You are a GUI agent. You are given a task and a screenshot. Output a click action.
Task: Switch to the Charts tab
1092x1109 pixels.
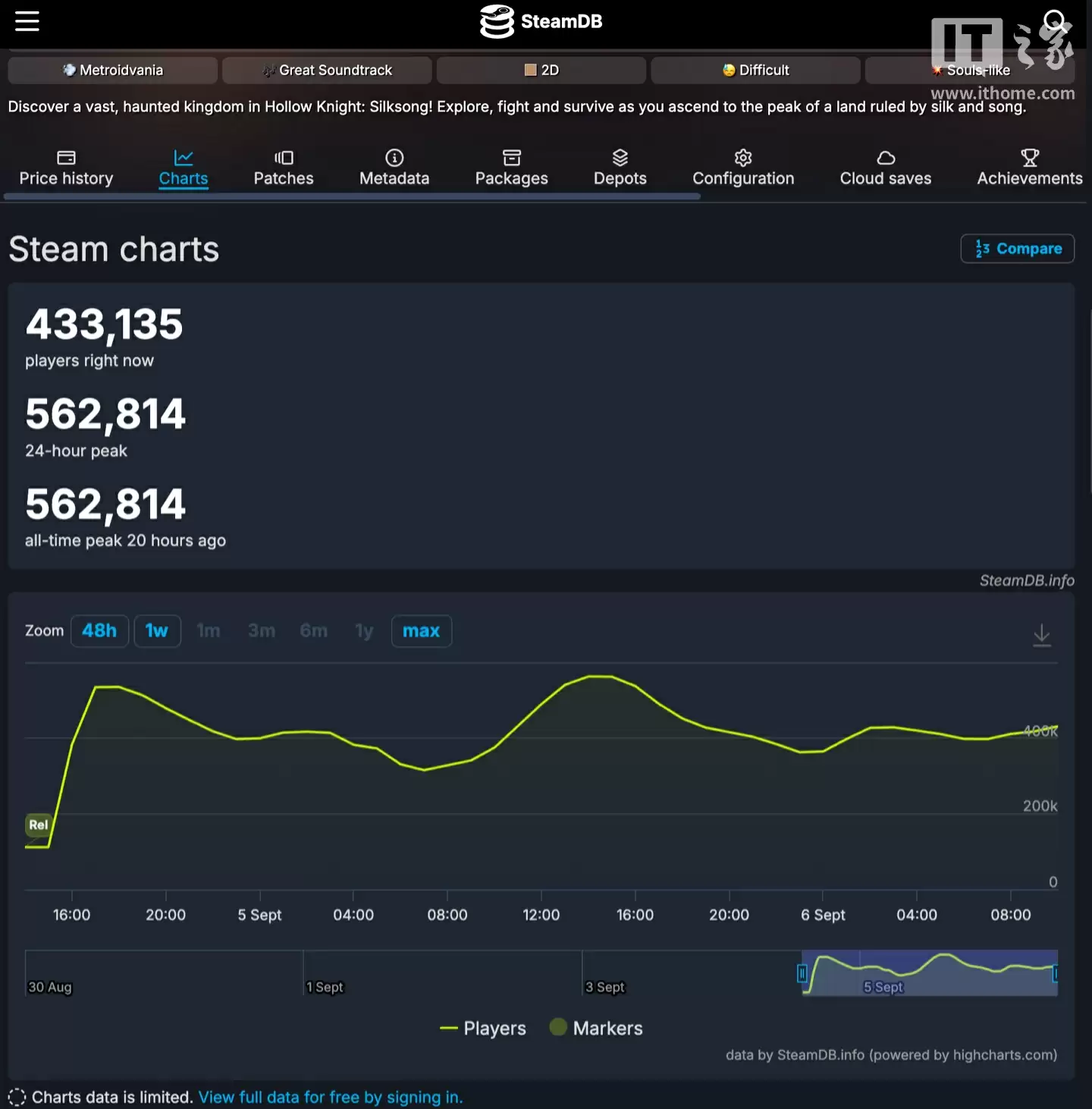[x=184, y=168]
